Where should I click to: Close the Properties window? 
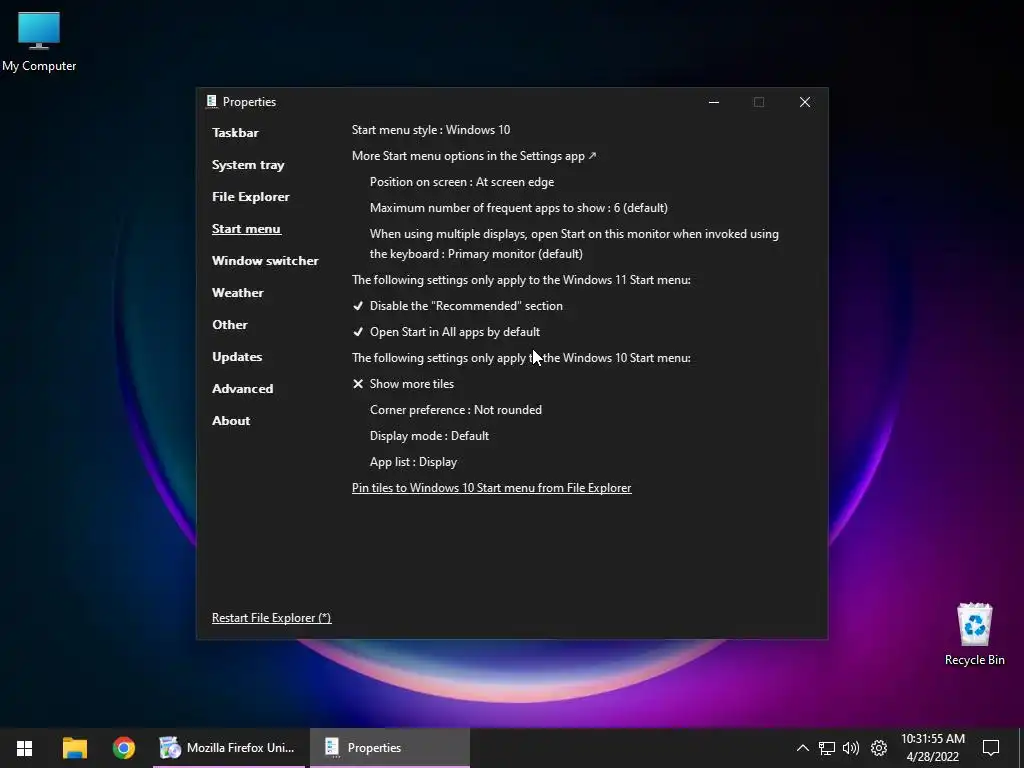click(805, 102)
